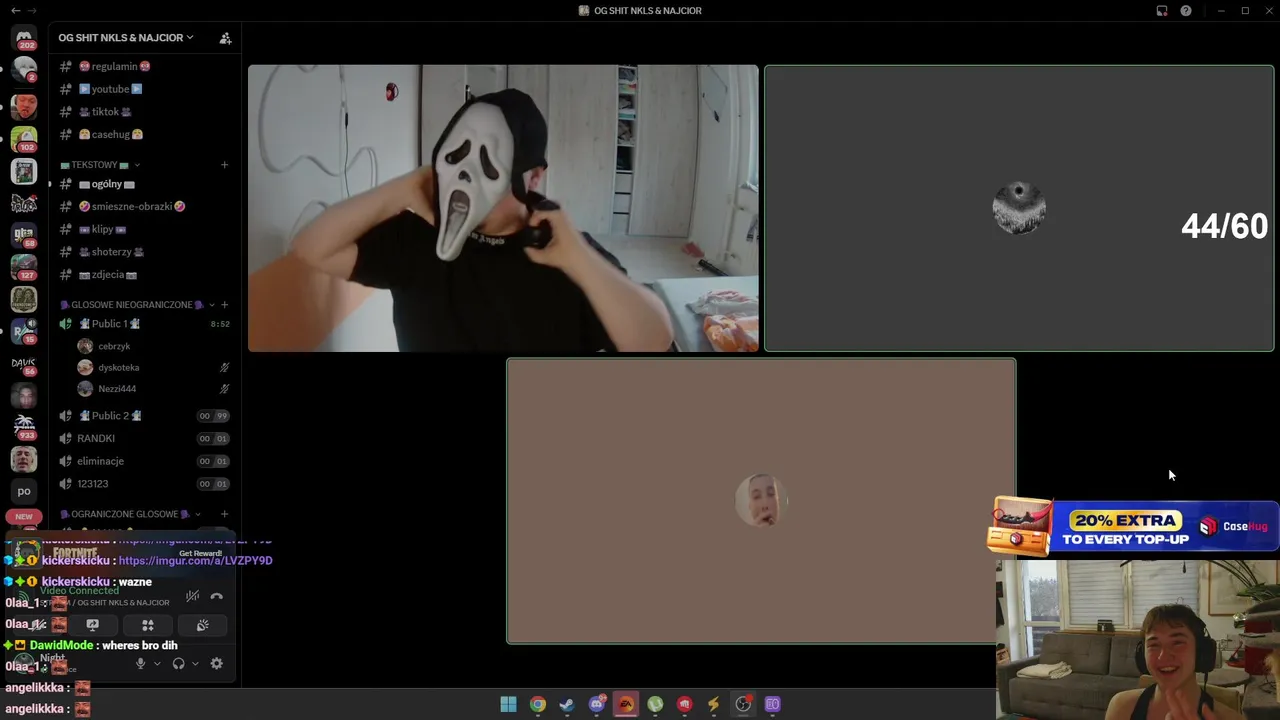
Task: Open the help question mark icon
Action: coord(1186,11)
